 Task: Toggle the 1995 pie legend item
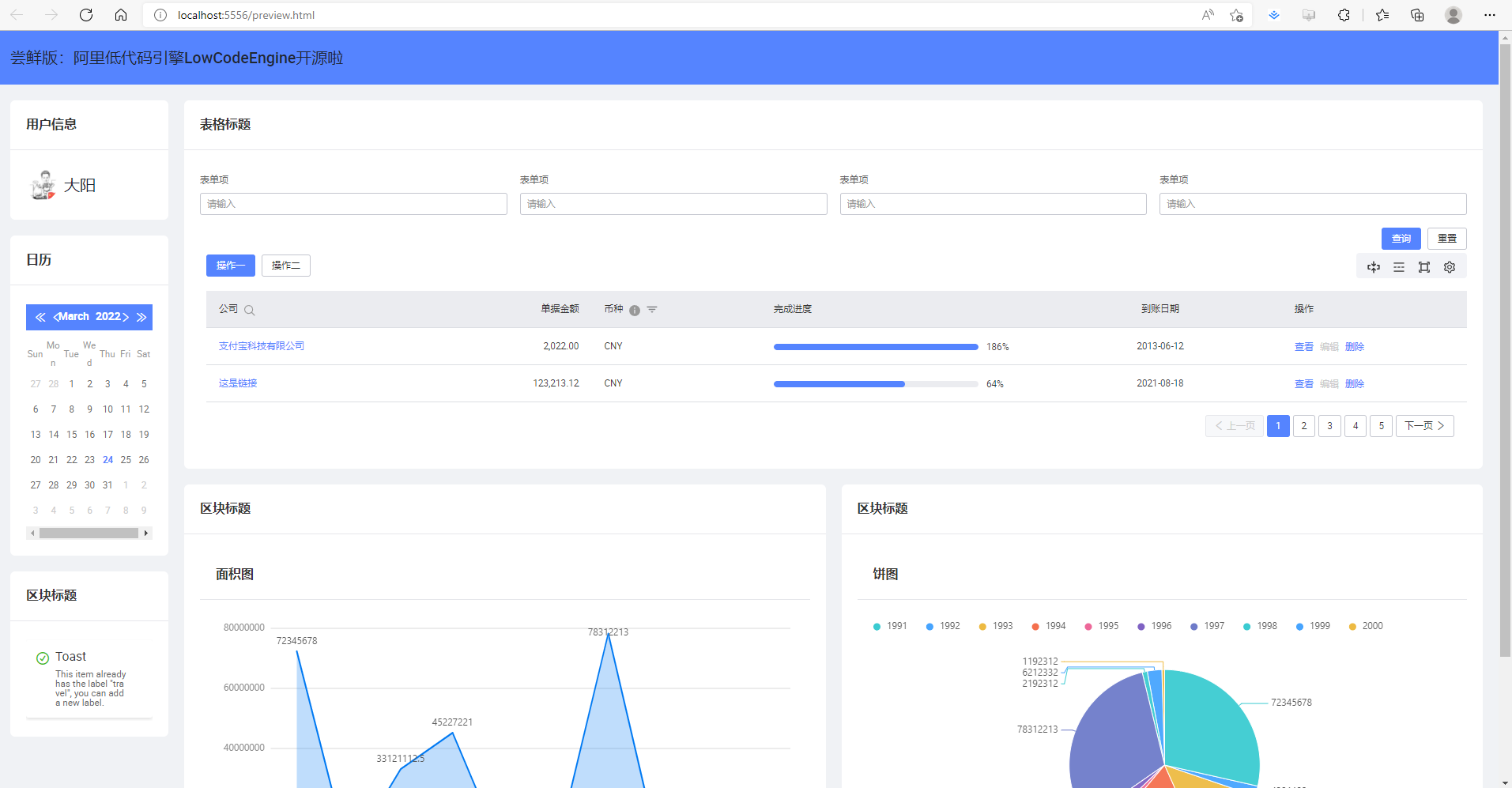point(1102,626)
